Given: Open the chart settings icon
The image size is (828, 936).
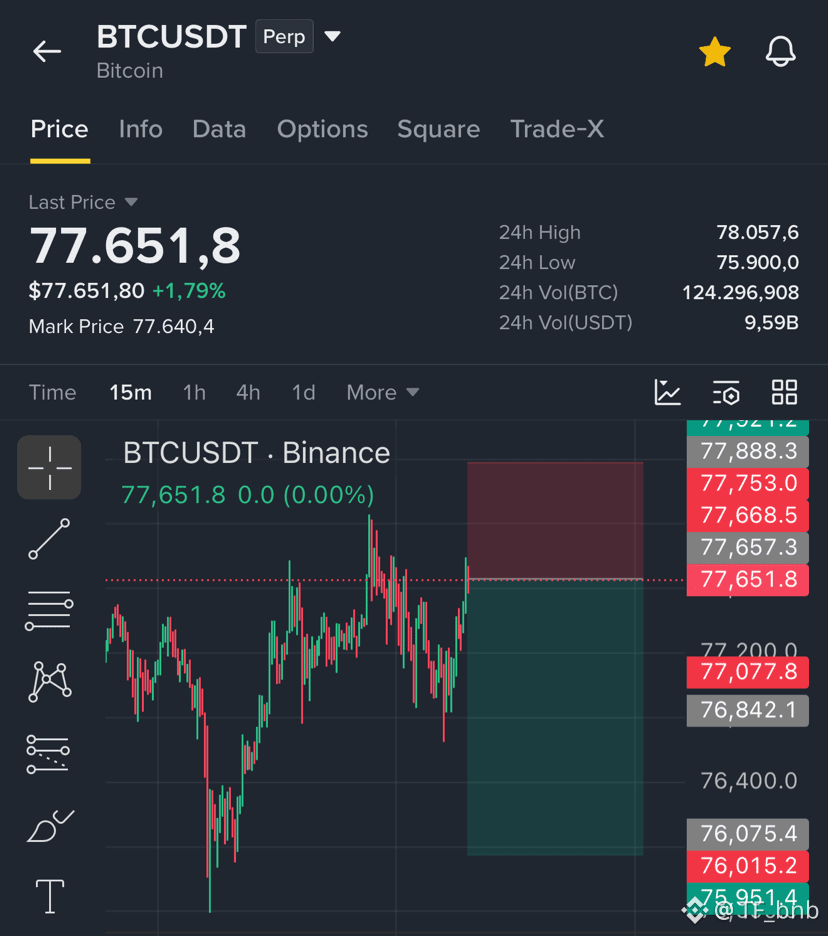Looking at the screenshot, I should click(x=726, y=392).
